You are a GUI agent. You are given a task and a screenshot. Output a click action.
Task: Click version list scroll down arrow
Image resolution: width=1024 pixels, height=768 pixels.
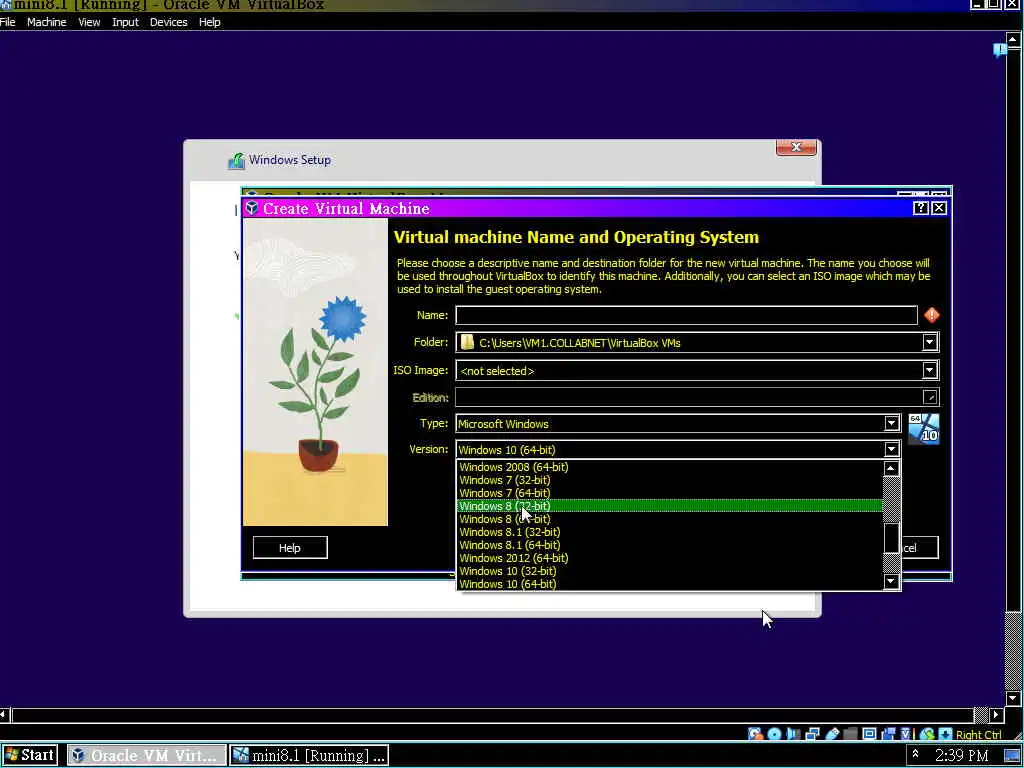(891, 581)
